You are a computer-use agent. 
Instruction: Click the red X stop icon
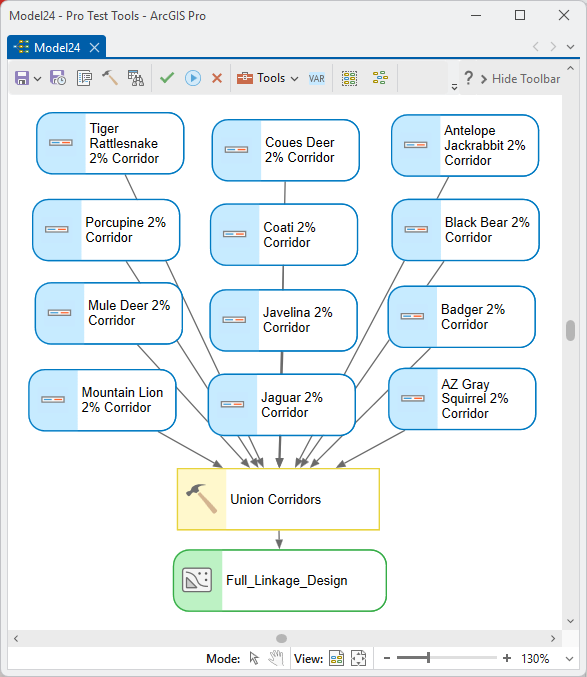(x=217, y=78)
